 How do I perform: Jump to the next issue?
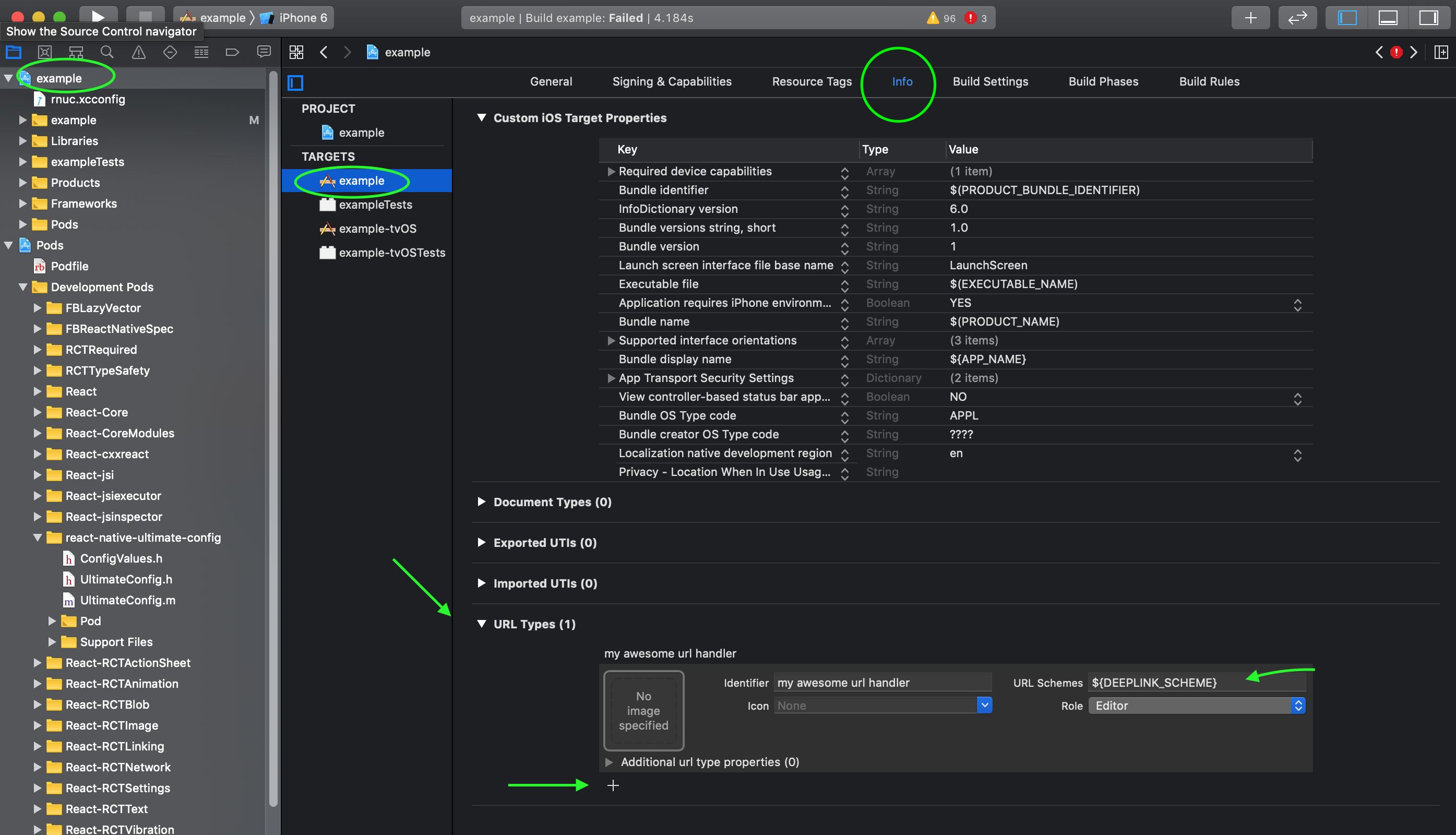1414,52
